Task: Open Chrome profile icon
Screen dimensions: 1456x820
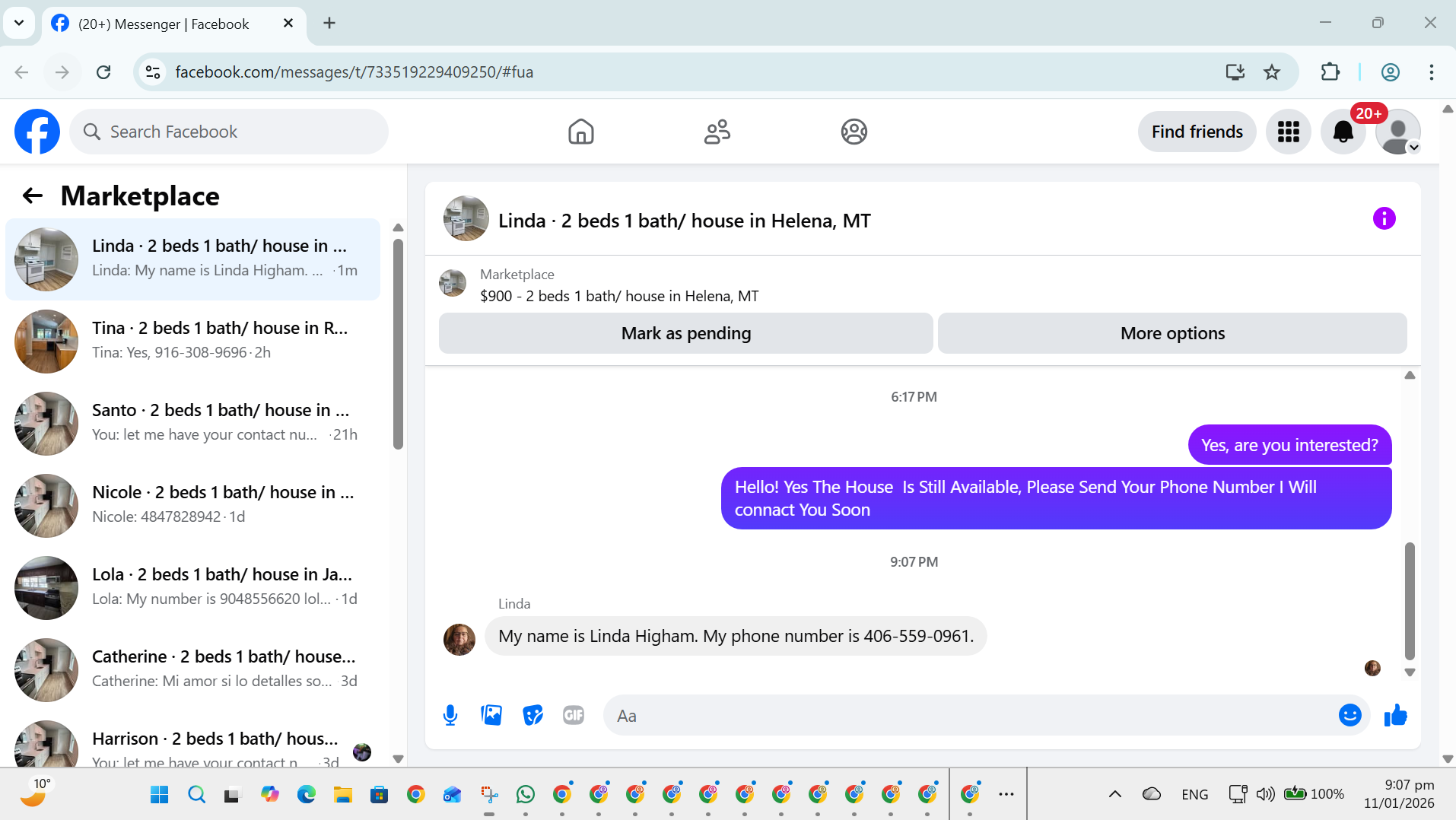Action: coord(1390,72)
